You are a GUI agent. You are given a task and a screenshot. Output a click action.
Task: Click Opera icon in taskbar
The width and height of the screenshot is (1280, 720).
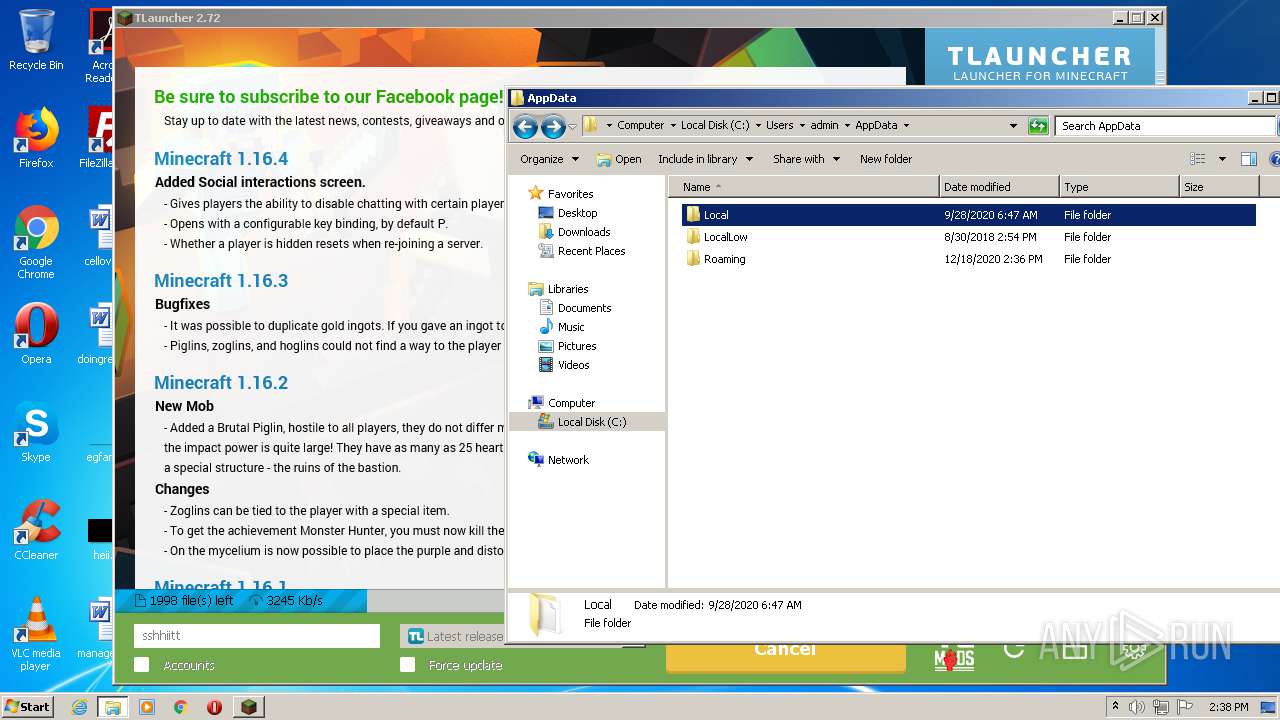(x=214, y=707)
